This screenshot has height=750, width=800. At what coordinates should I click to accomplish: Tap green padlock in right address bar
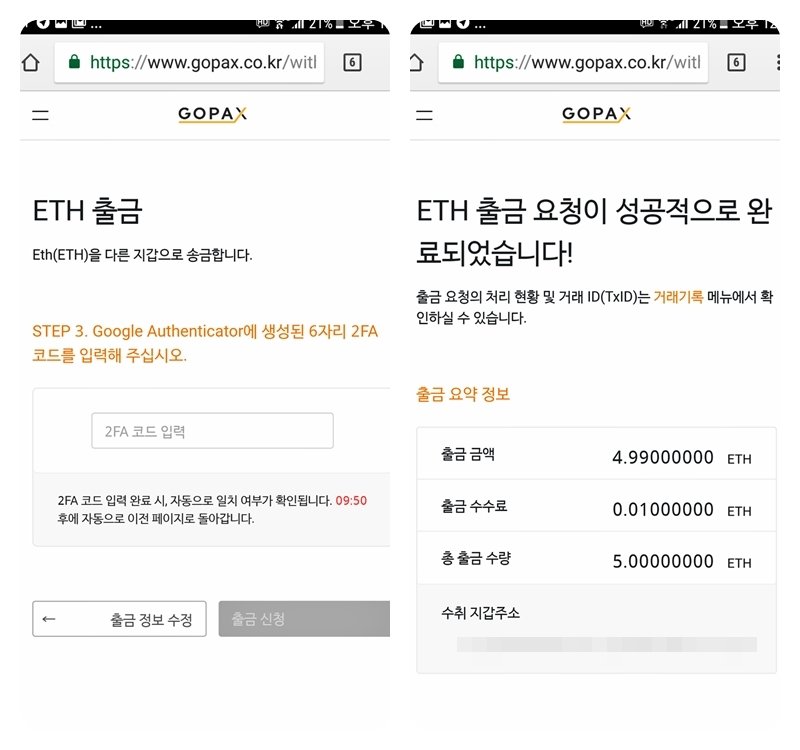(458, 62)
